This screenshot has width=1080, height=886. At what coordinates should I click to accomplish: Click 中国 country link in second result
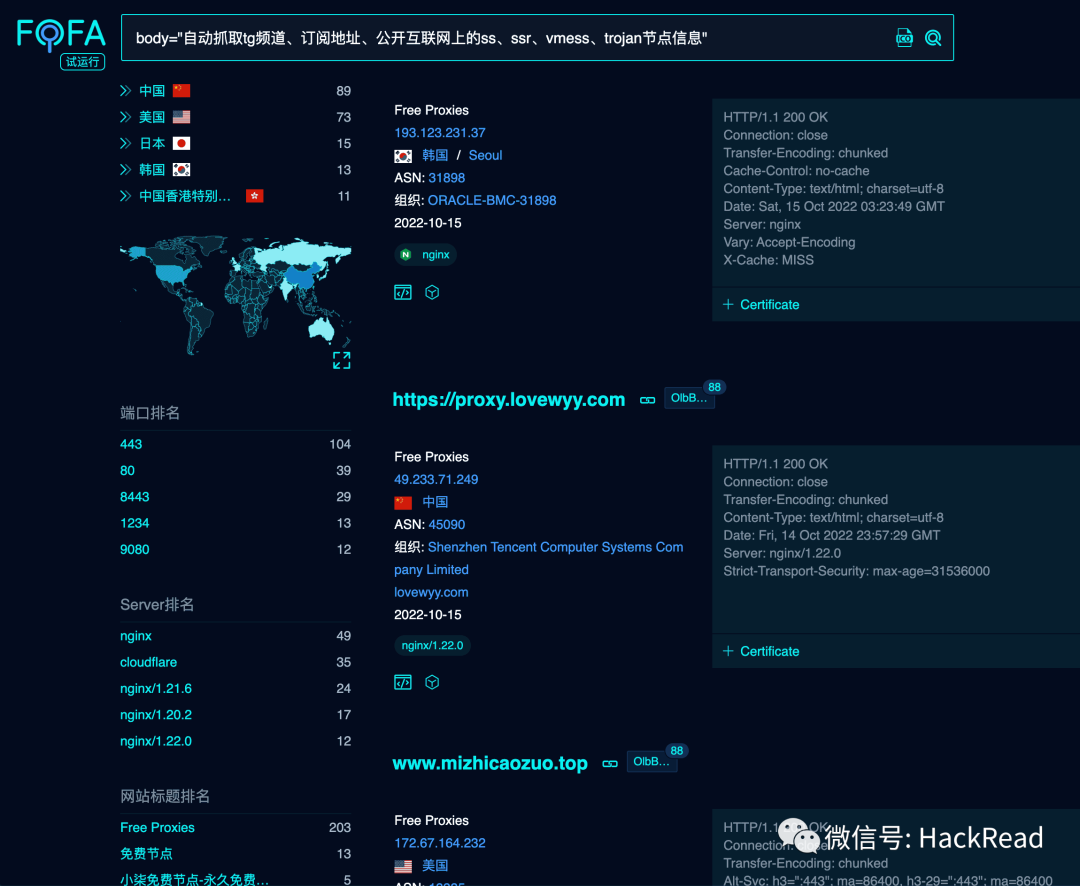pos(435,502)
